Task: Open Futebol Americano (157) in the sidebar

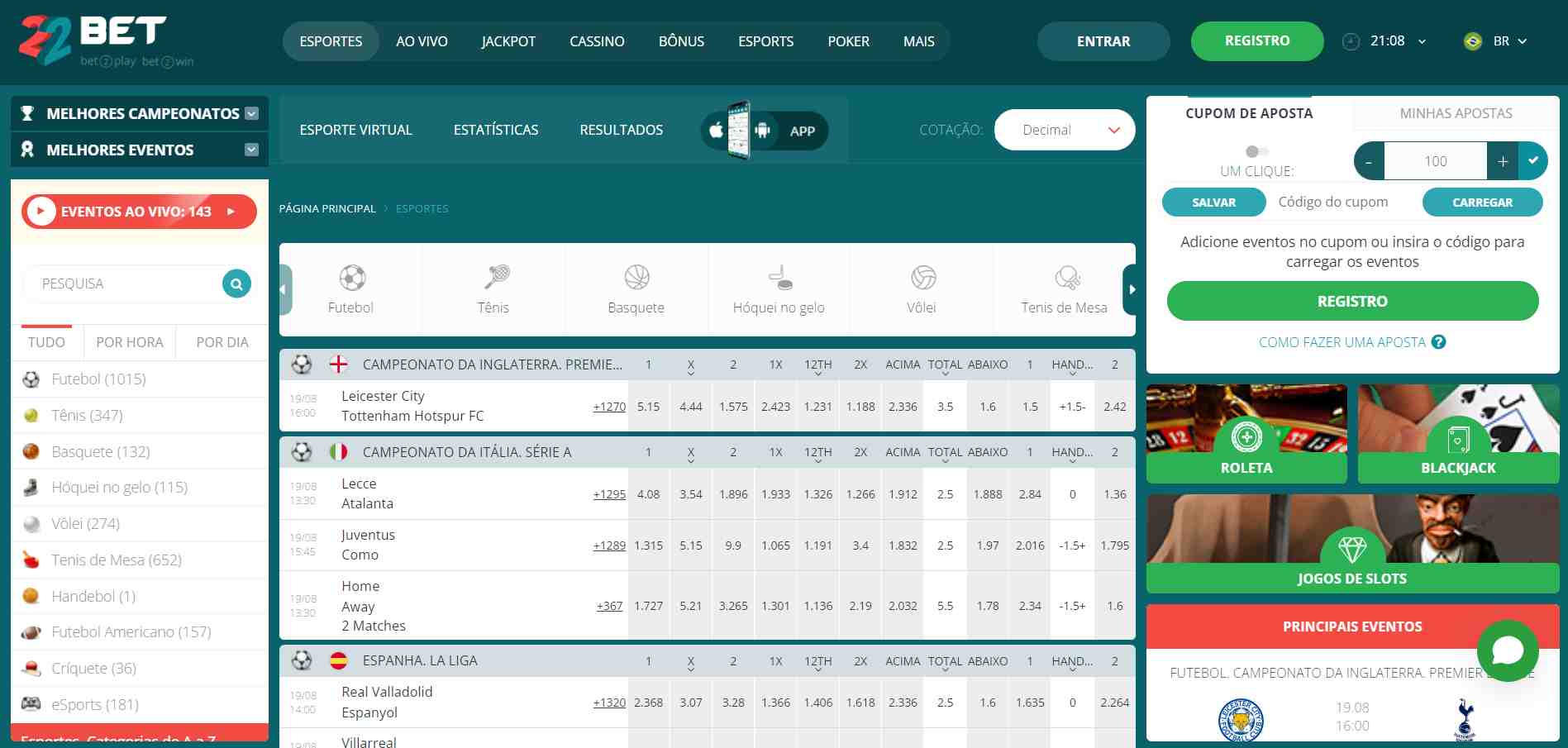Action: 140,632
